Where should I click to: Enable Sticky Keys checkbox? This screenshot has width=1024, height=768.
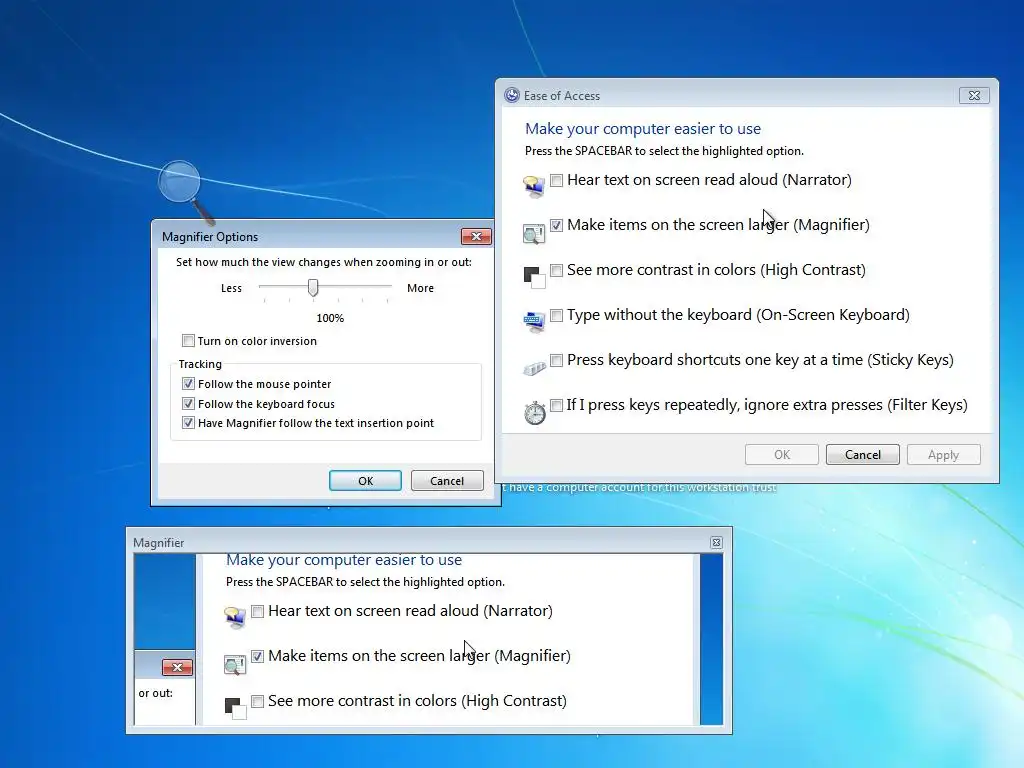click(556, 360)
